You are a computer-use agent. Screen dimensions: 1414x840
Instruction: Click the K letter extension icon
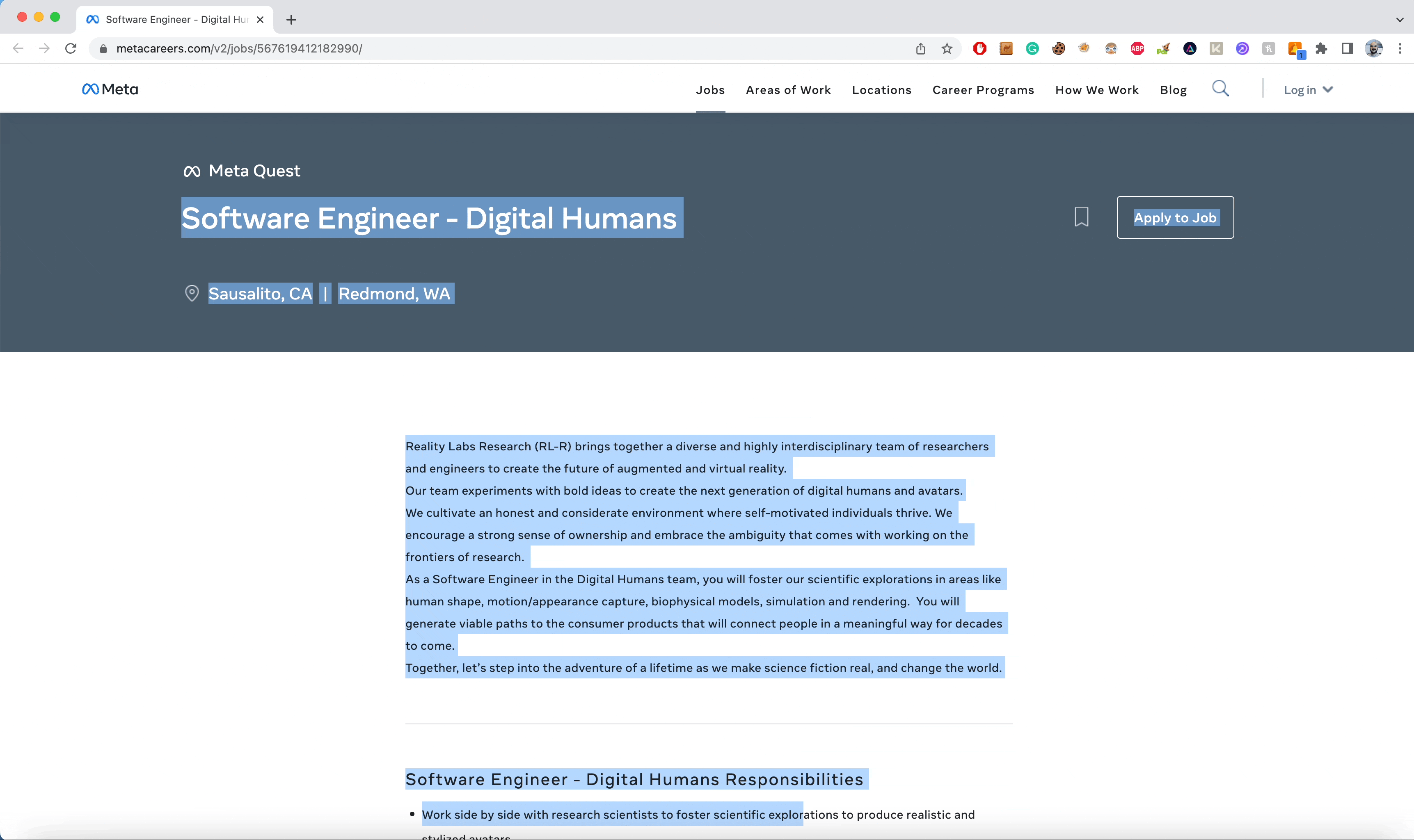coord(1216,49)
